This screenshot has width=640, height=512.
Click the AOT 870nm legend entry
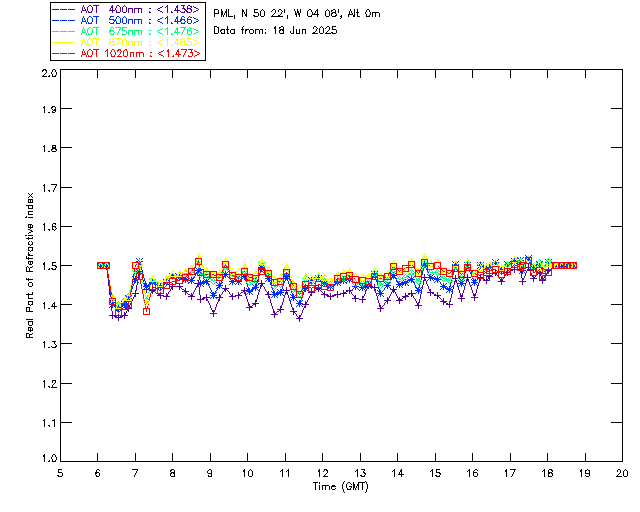pyautogui.click(x=127, y=42)
